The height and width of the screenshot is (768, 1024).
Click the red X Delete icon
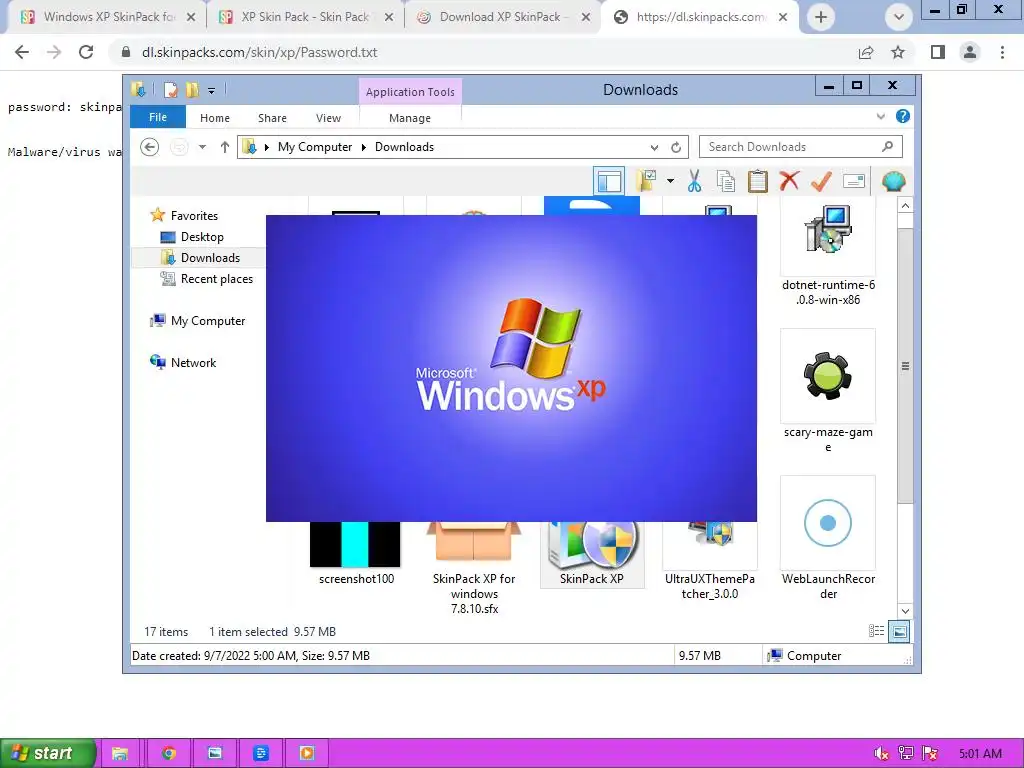789,181
